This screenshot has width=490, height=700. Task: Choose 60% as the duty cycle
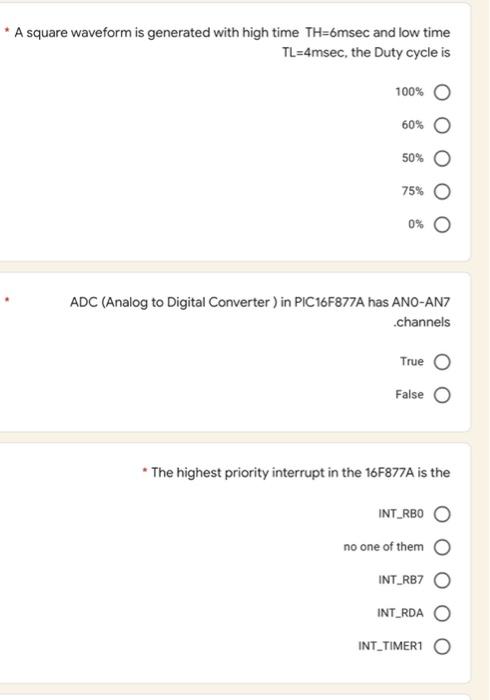coord(442,125)
